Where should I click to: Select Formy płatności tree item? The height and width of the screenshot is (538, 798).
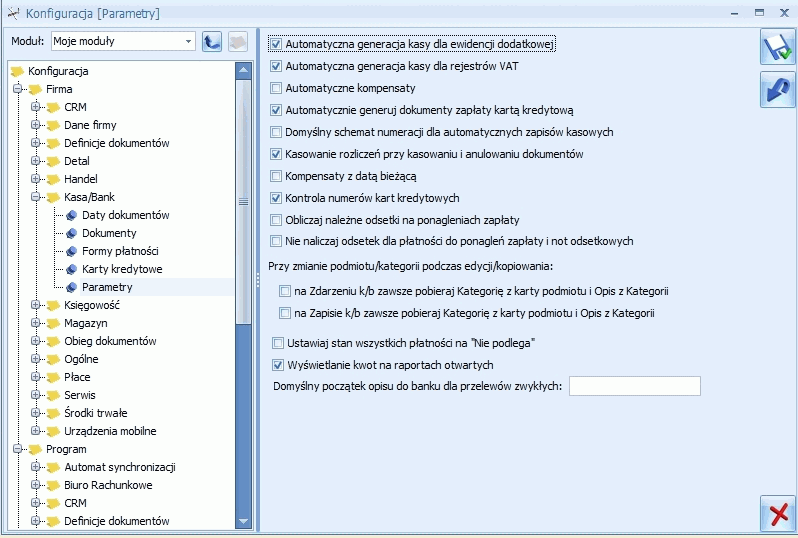pyautogui.click(x=120, y=251)
